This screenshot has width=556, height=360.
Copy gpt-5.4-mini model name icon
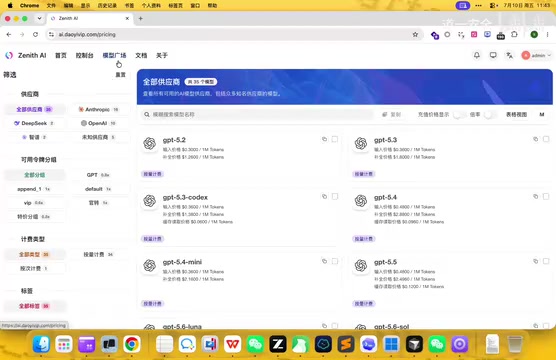[x=324, y=261]
